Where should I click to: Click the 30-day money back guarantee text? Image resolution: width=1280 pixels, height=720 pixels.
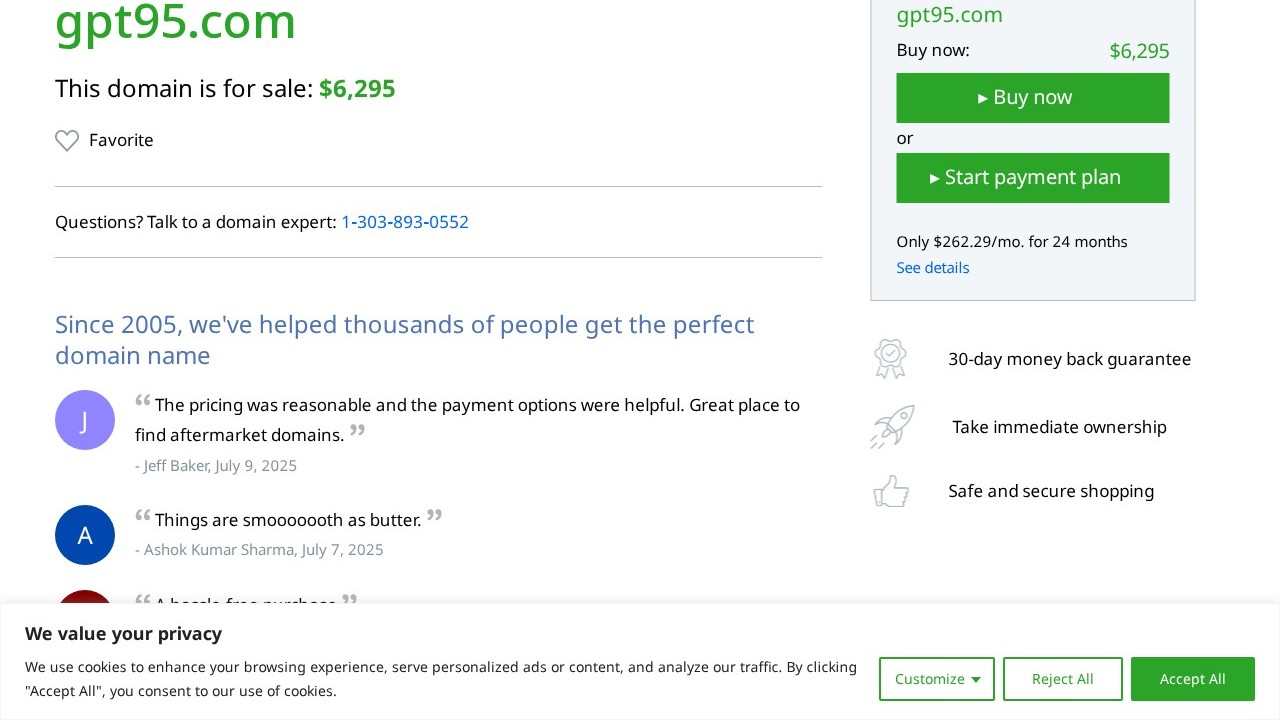1069,359
